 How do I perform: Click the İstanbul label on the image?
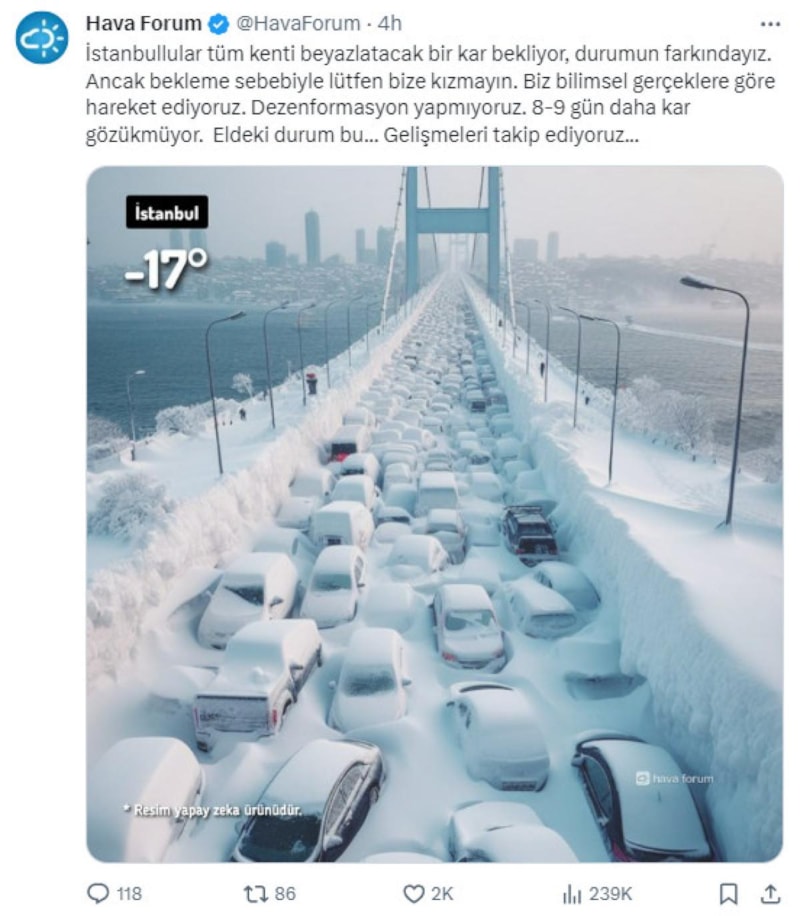(167, 212)
